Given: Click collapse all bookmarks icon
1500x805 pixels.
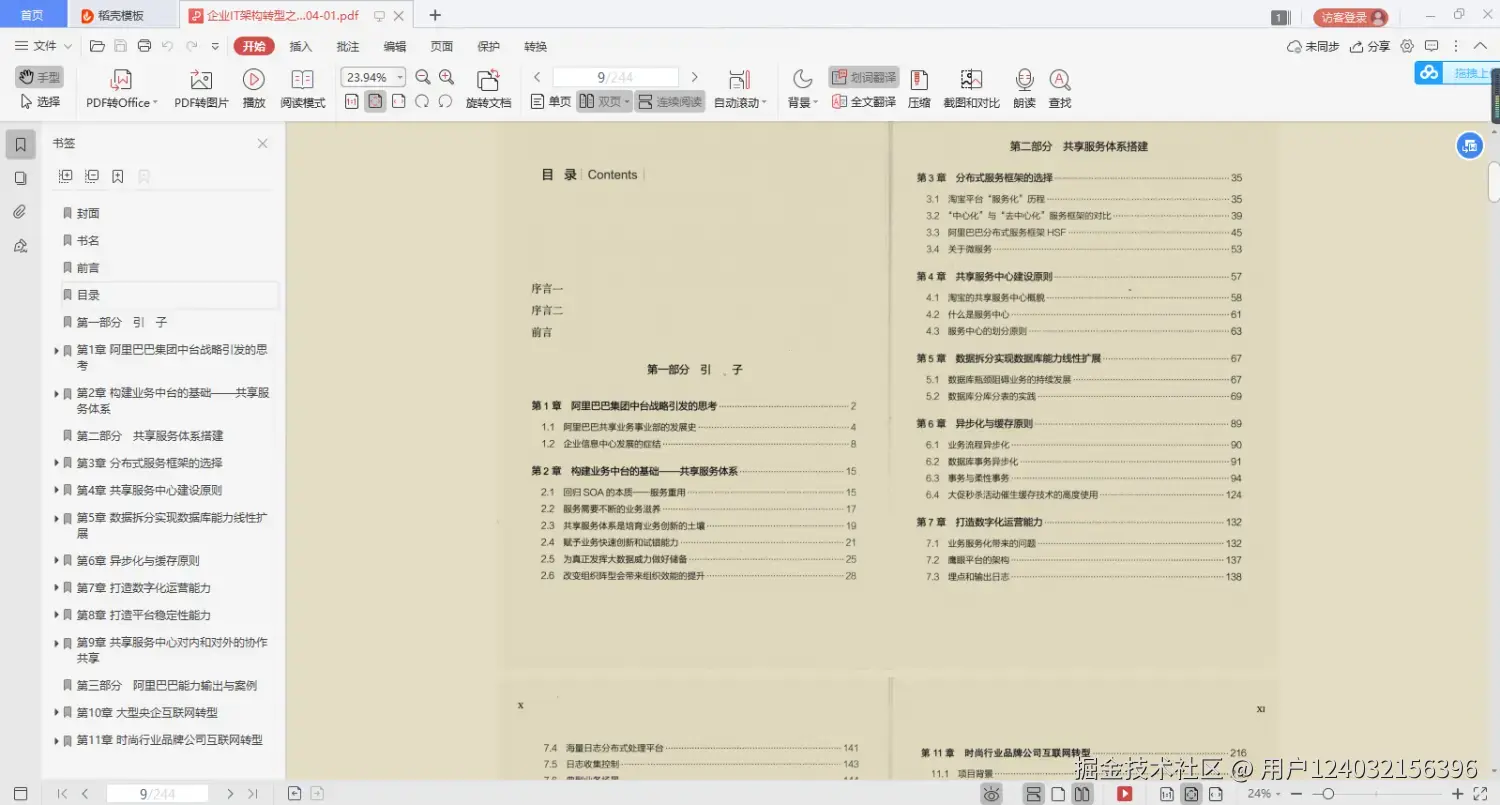Looking at the screenshot, I should (92, 176).
